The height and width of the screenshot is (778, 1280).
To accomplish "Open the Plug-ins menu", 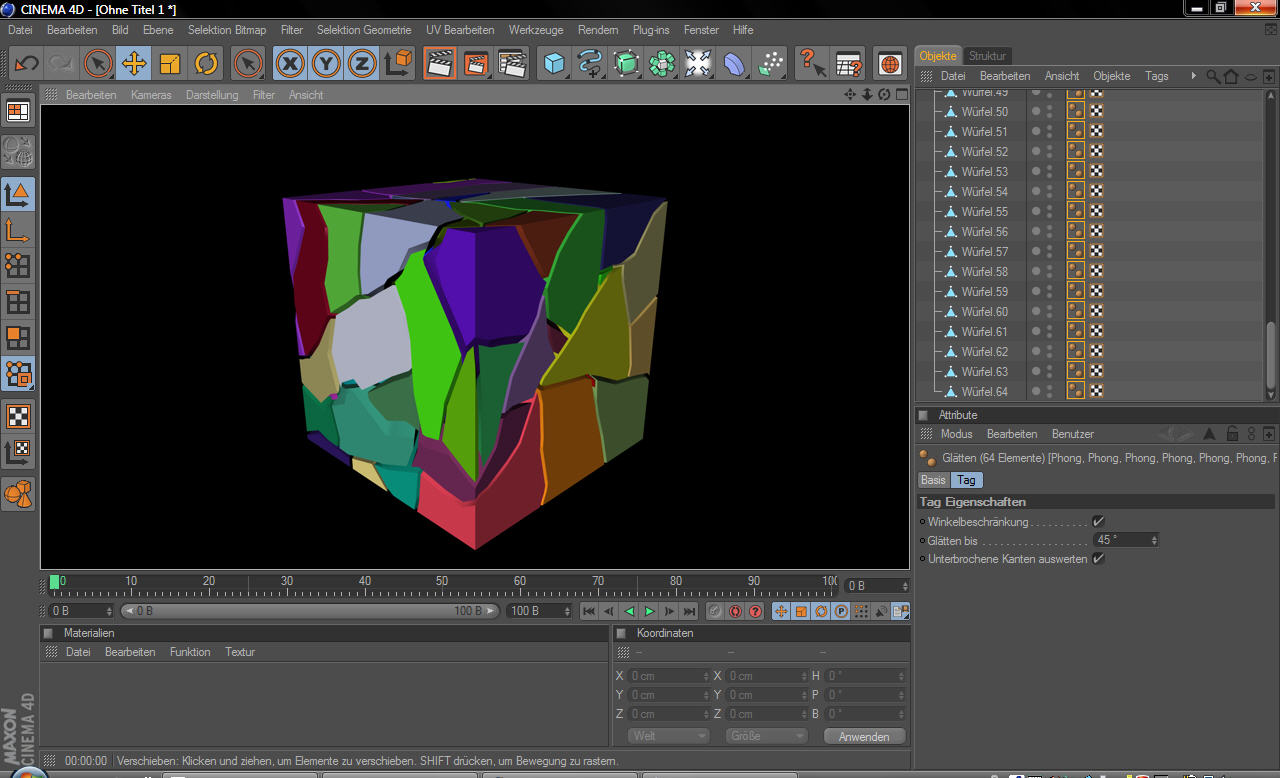I will click(x=652, y=30).
